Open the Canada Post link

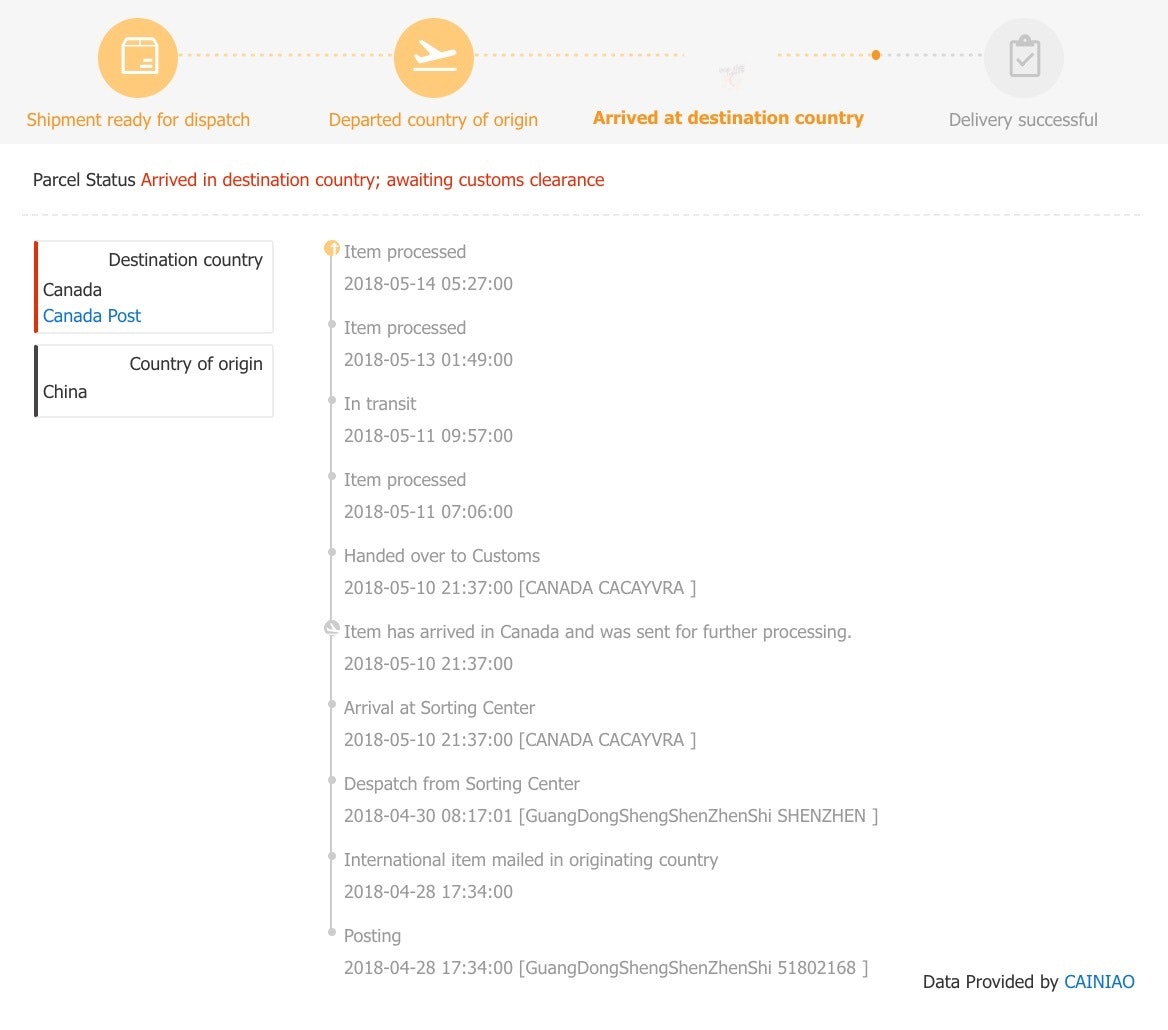click(x=92, y=316)
